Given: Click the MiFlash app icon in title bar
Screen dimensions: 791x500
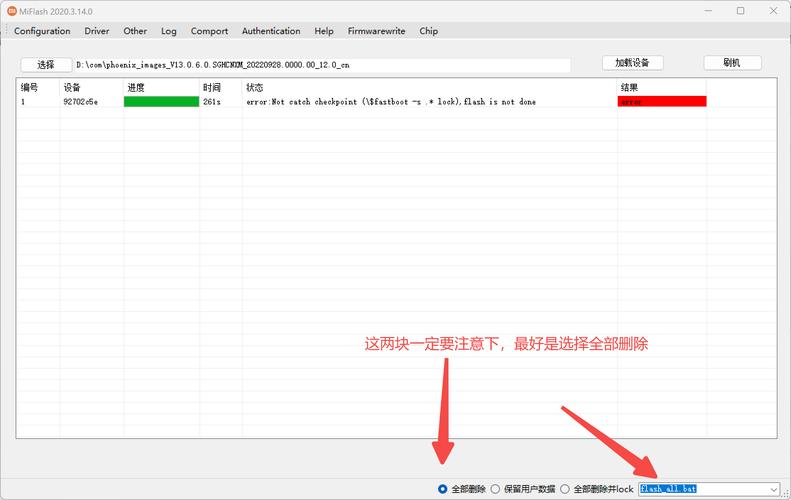Looking at the screenshot, I should [x=12, y=11].
